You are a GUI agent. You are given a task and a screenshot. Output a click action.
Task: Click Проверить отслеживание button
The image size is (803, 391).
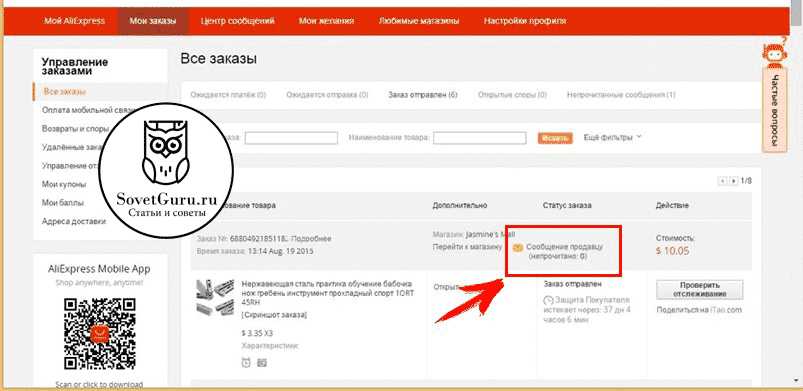pyautogui.click(x=700, y=290)
